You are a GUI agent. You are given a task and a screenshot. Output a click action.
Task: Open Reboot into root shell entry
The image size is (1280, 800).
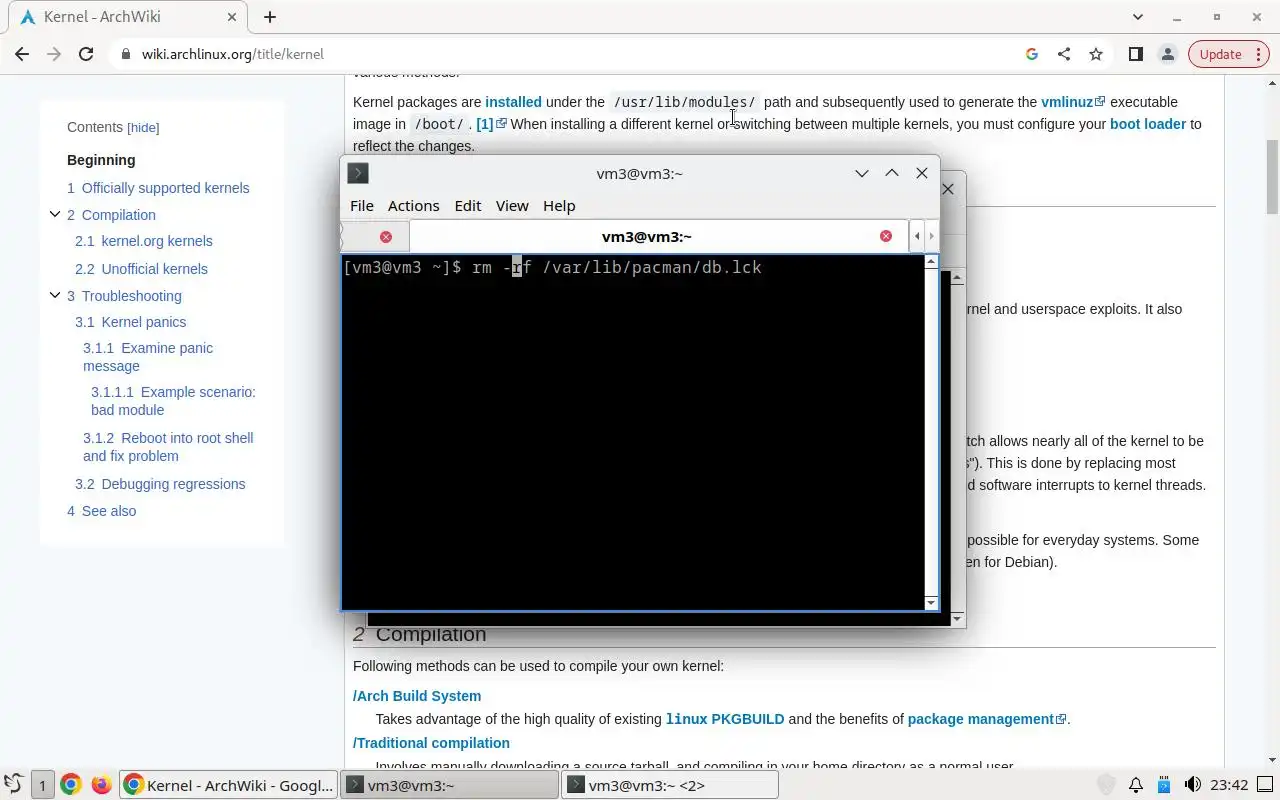pos(168,447)
